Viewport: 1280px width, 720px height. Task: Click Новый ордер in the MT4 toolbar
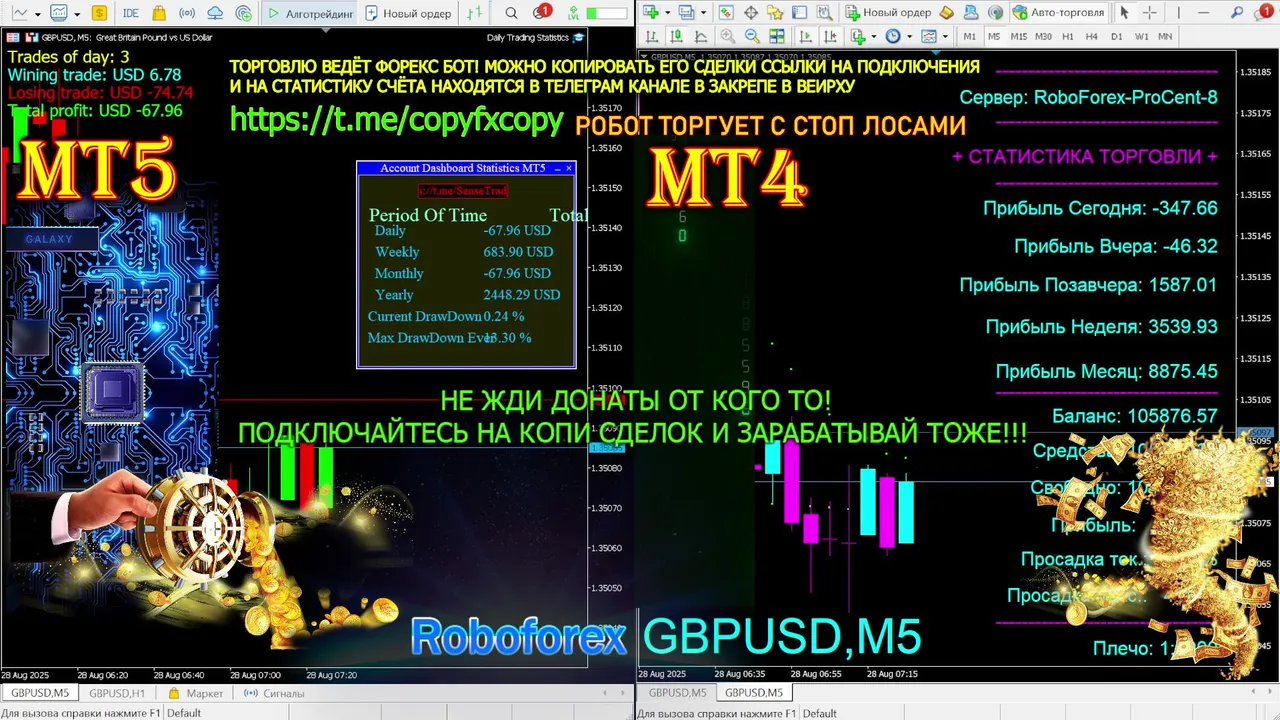tap(888, 13)
